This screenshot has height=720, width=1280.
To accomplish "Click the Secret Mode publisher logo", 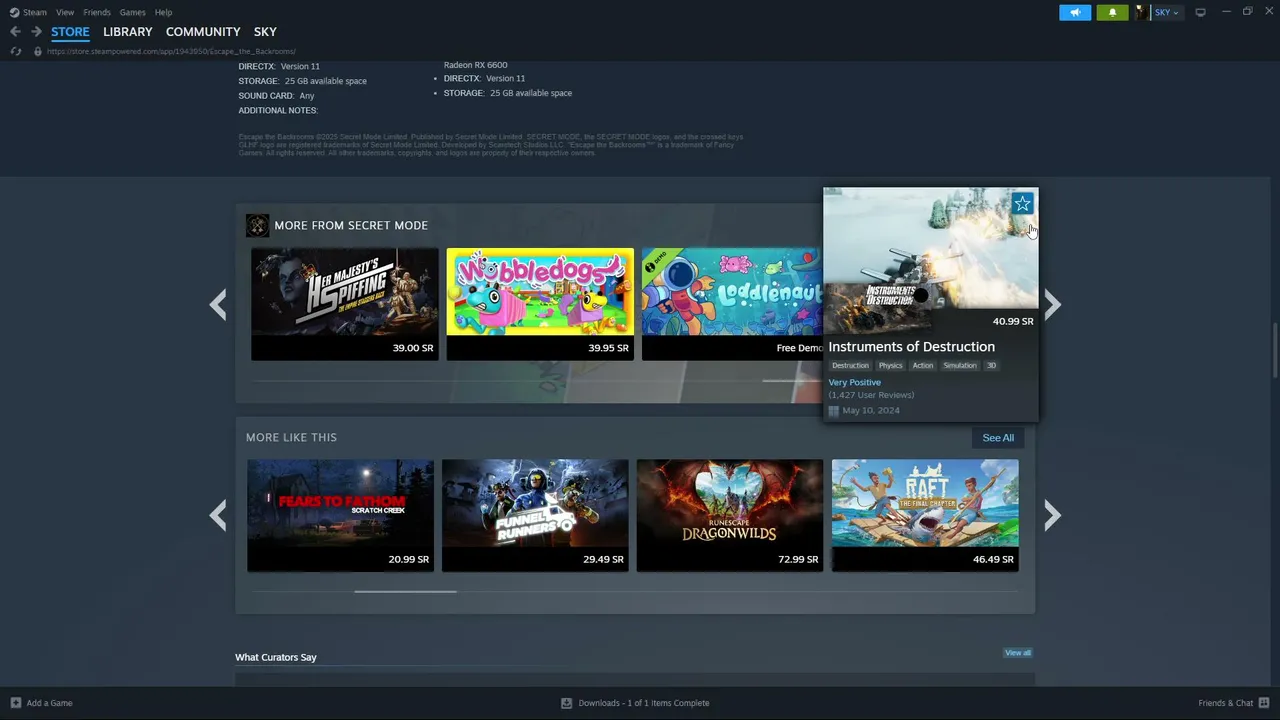I will point(257,225).
